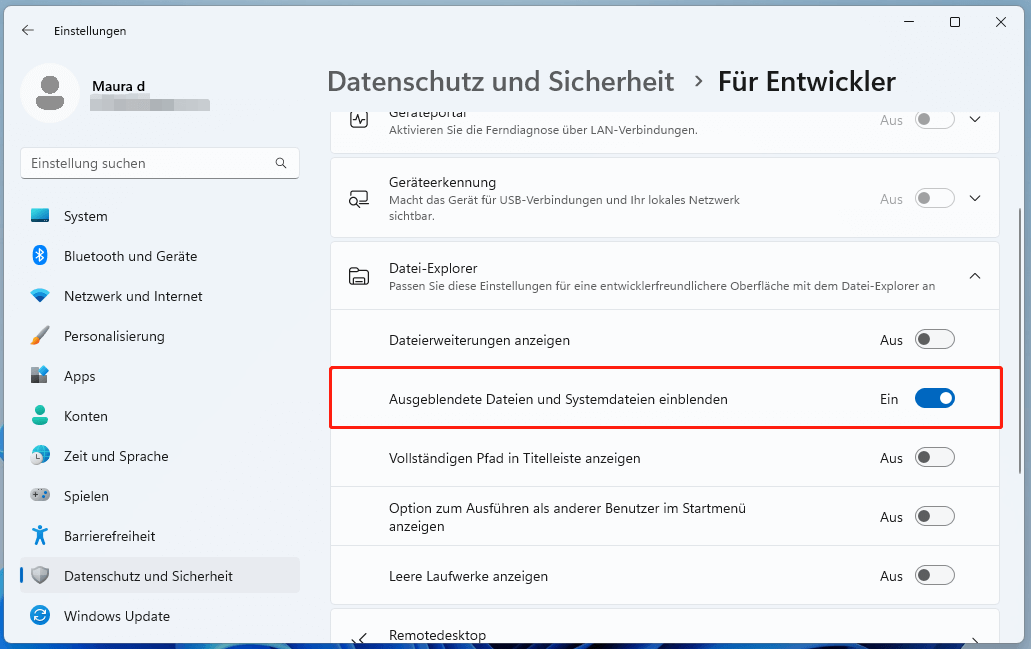
Task: Enable Dateierweiterungen anzeigen toggle
Action: point(935,340)
